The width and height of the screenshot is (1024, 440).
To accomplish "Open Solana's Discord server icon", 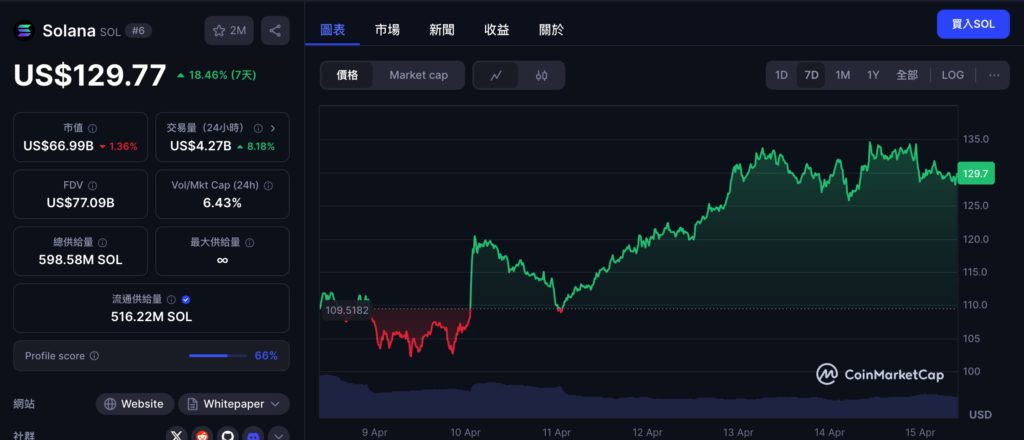I will (253, 435).
